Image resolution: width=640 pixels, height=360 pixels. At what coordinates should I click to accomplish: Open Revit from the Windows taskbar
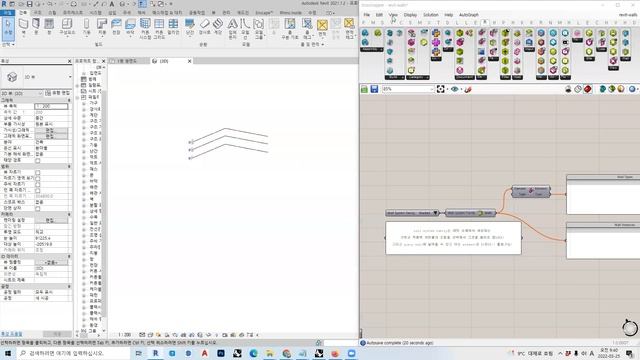(156, 353)
